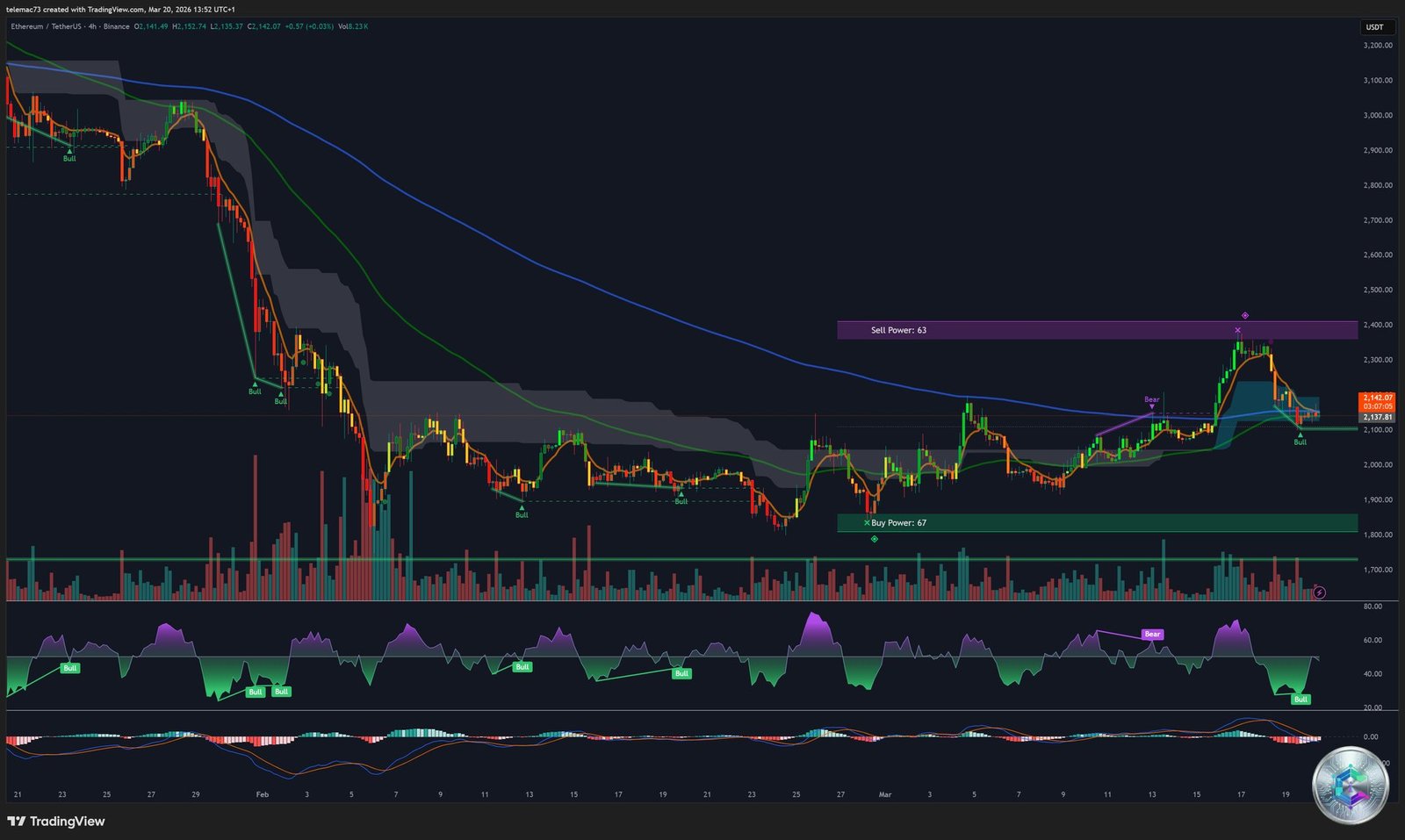Image resolution: width=1405 pixels, height=840 pixels.
Task: Click the X cross marker near the Sell Power band
Action: [1237, 329]
